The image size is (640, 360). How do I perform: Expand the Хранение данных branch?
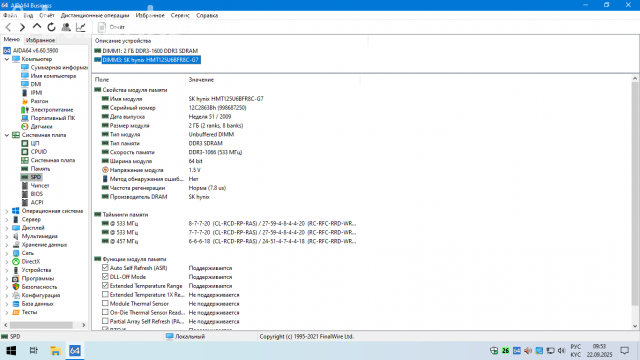7,245
